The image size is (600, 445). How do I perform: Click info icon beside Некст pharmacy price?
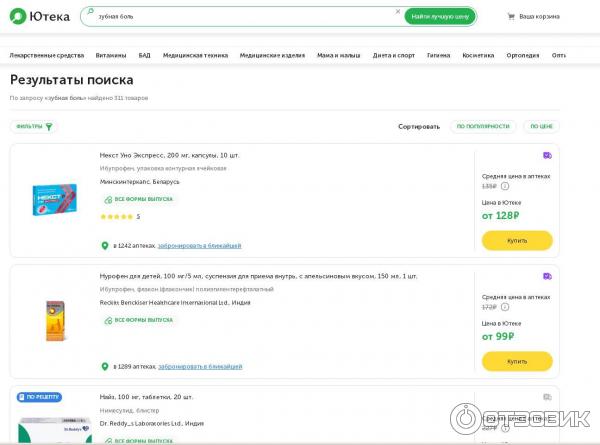click(x=505, y=186)
